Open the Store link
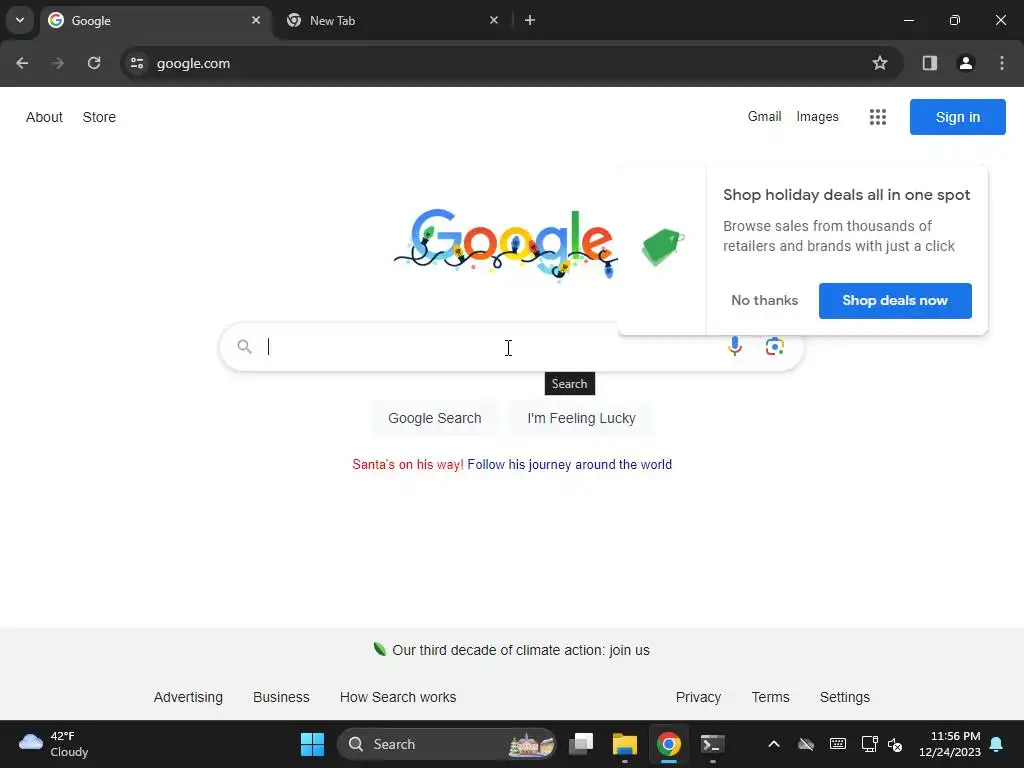Image resolution: width=1024 pixels, height=768 pixels. 99,117
